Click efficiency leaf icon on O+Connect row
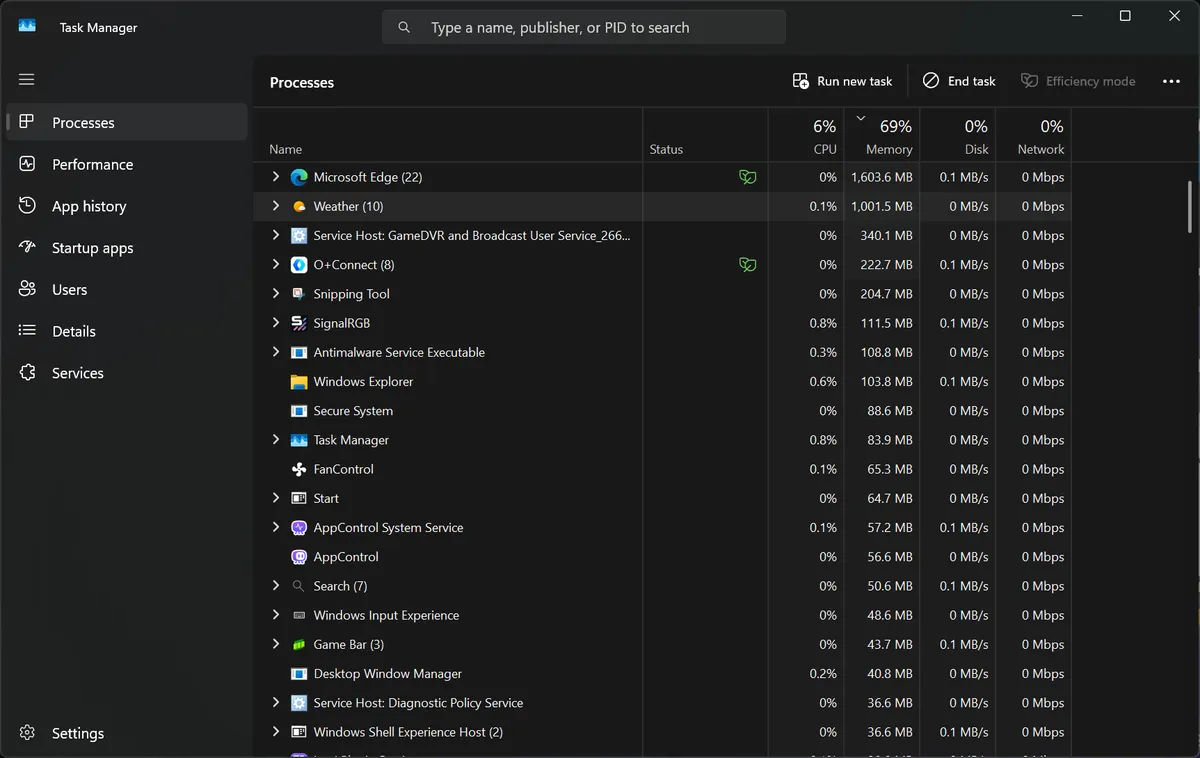1200x758 pixels. tap(747, 265)
